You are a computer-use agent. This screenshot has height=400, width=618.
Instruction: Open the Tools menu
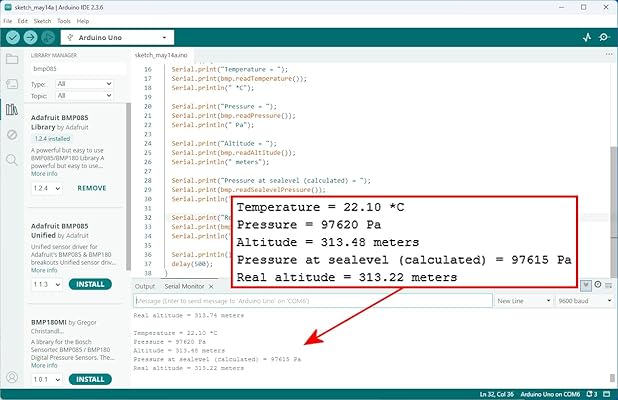tap(63, 21)
